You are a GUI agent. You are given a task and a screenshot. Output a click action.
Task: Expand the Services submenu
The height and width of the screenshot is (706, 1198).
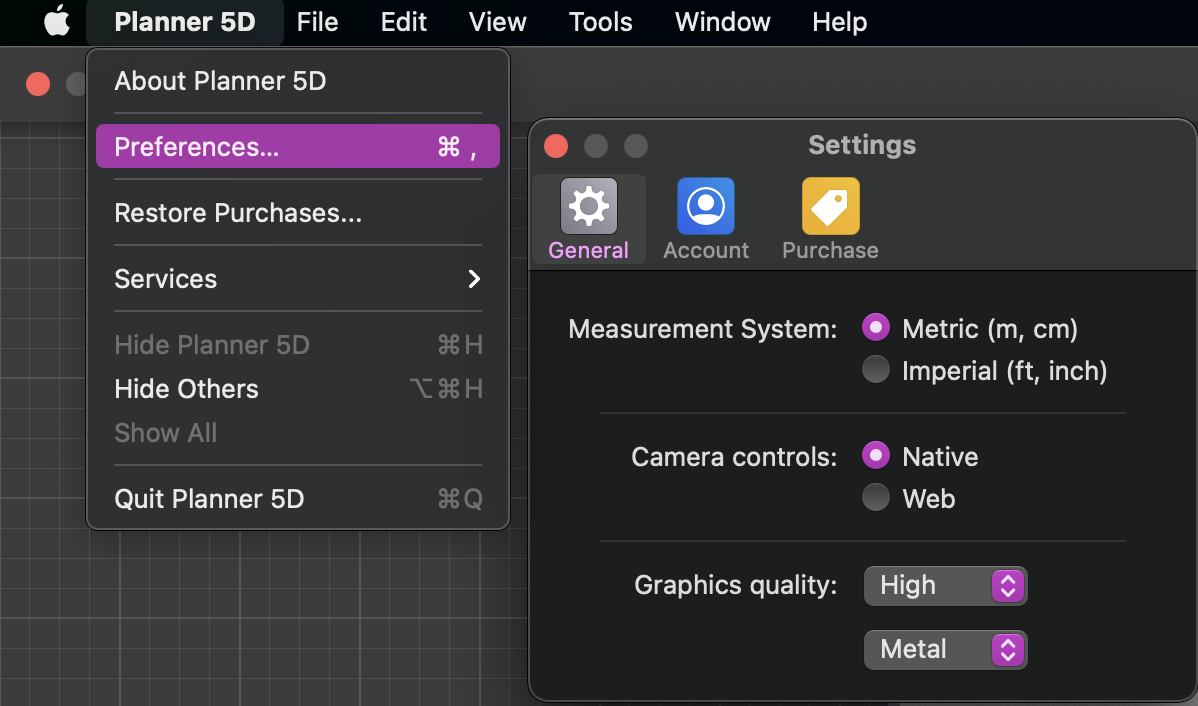click(298, 279)
